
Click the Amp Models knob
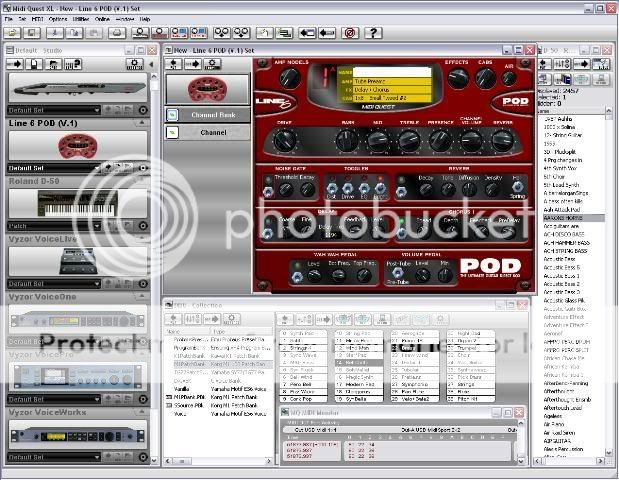coord(290,78)
